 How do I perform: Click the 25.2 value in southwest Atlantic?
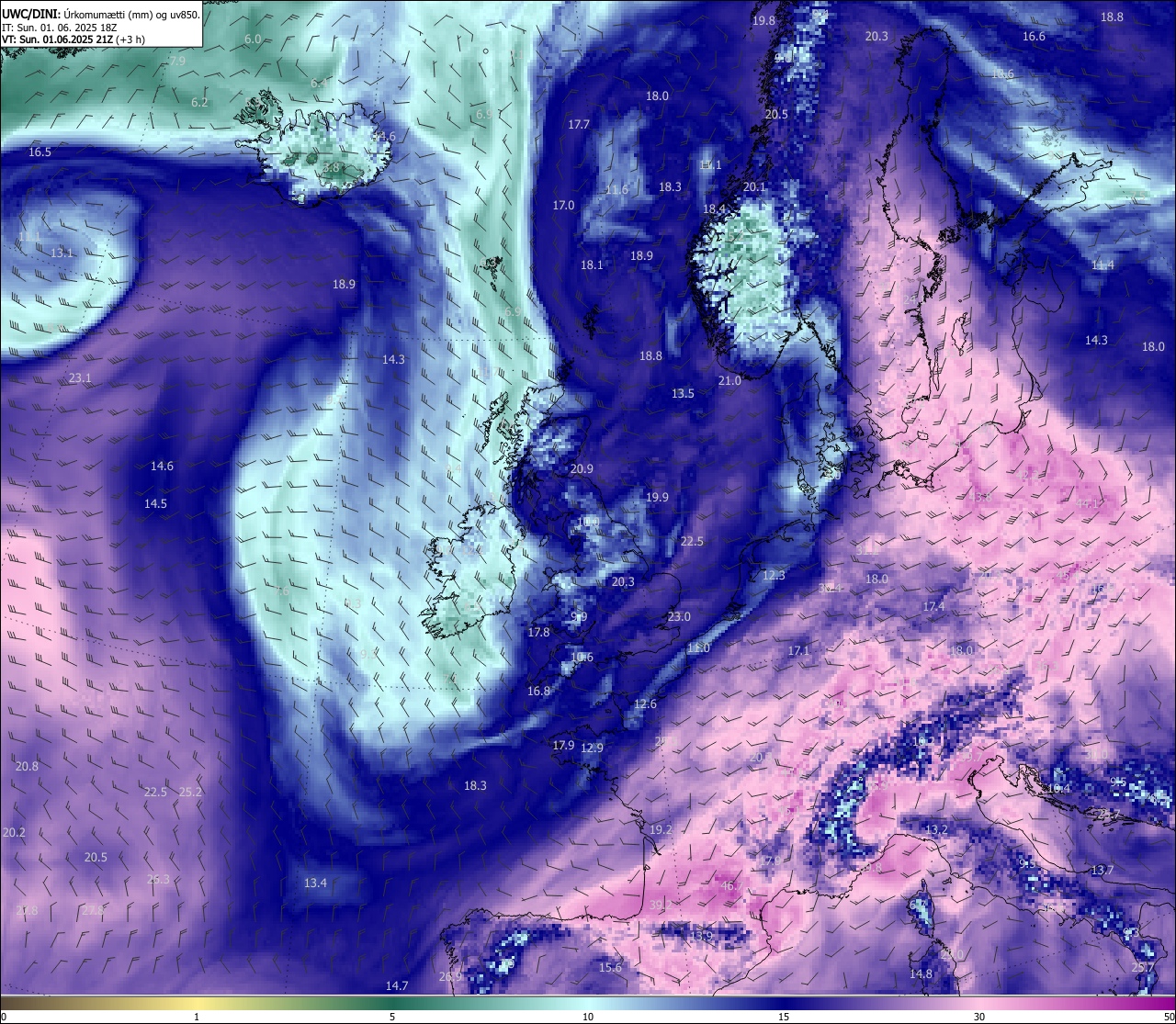pos(190,793)
